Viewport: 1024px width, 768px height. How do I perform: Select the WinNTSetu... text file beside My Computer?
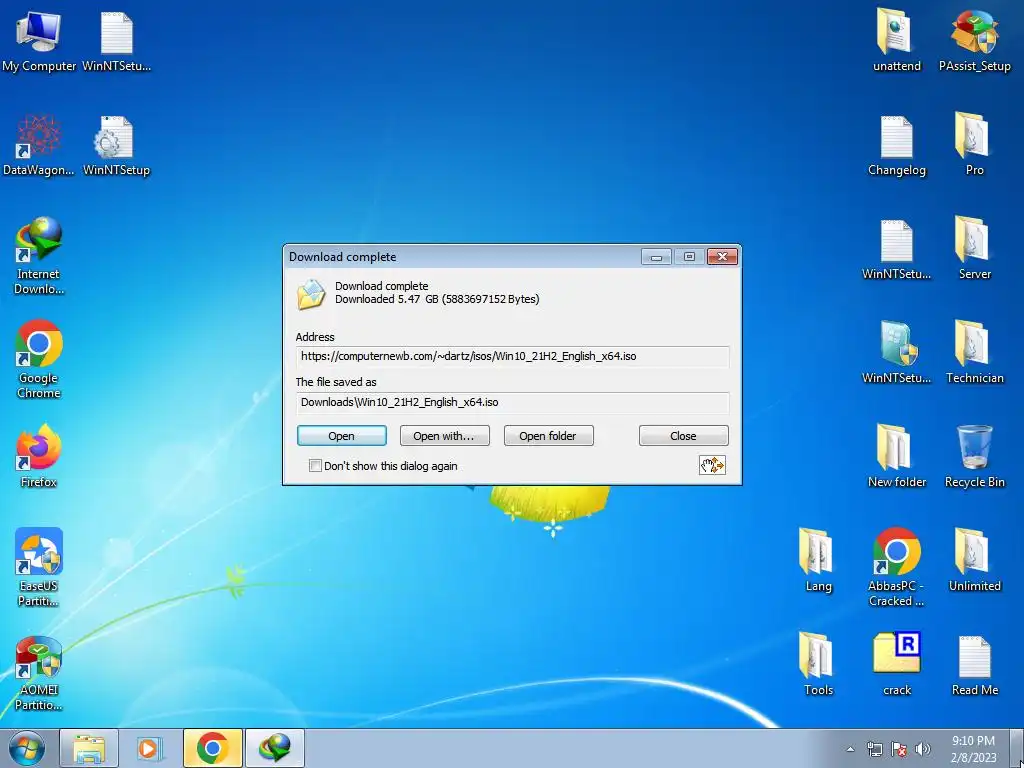point(116,40)
